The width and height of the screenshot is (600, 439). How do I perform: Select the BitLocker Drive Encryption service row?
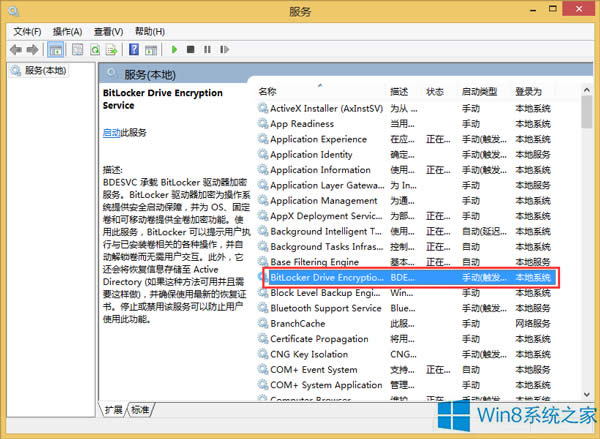coord(408,277)
